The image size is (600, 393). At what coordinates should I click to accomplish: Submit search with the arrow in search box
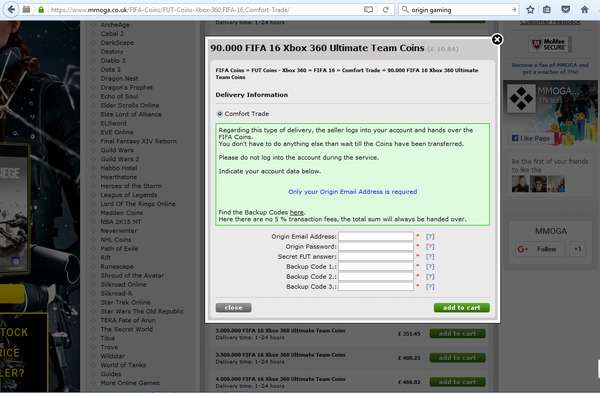(x=514, y=10)
